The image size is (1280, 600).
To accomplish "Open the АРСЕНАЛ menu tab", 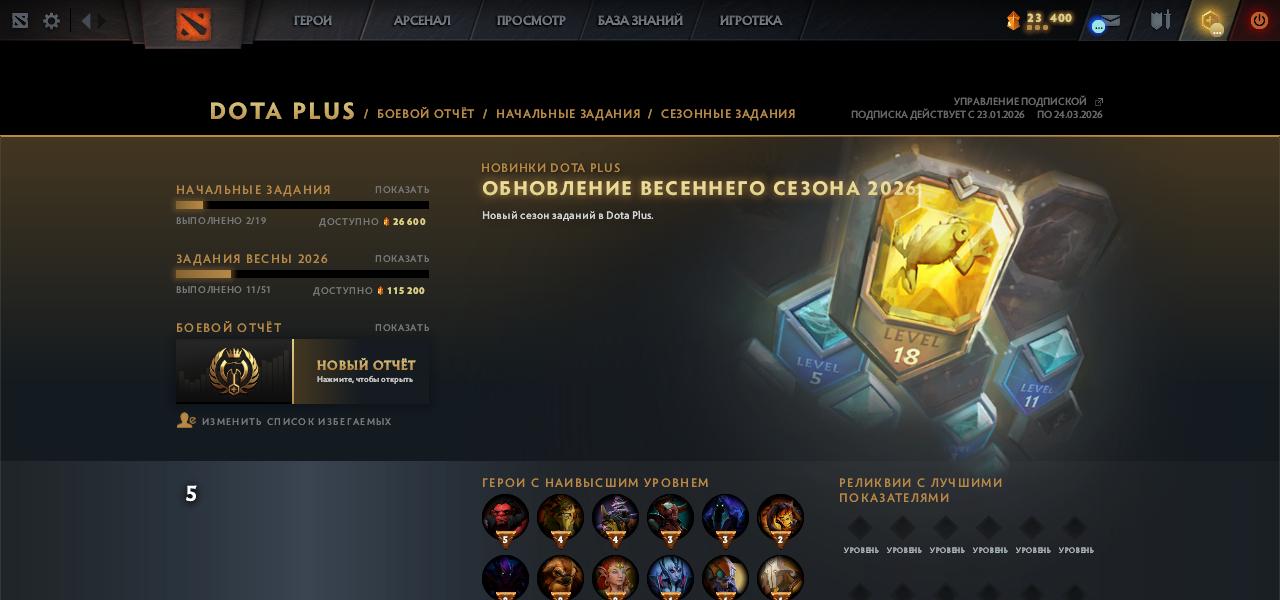I will [x=422, y=20].
